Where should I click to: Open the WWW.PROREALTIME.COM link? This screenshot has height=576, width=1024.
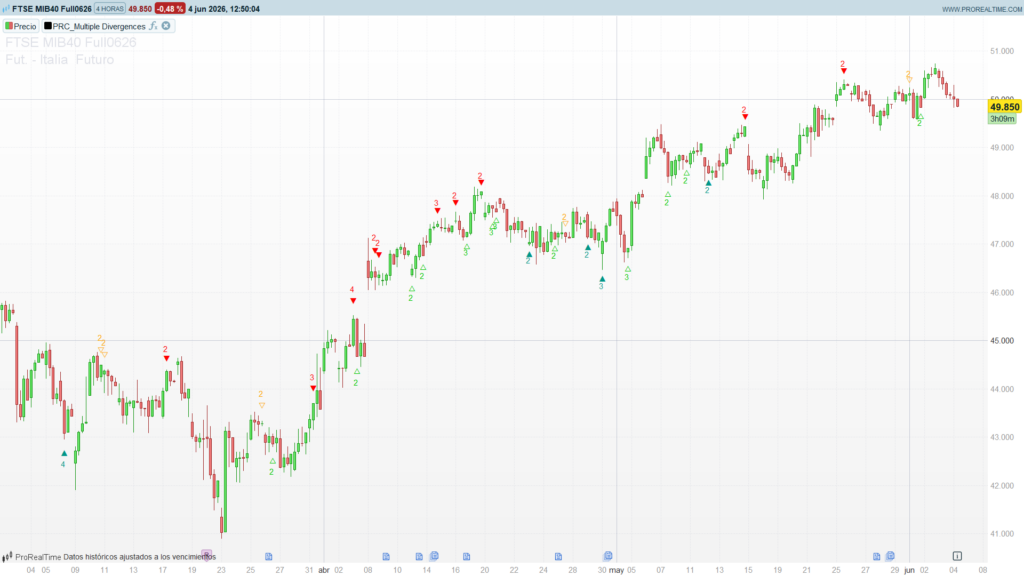click(982, 9)
